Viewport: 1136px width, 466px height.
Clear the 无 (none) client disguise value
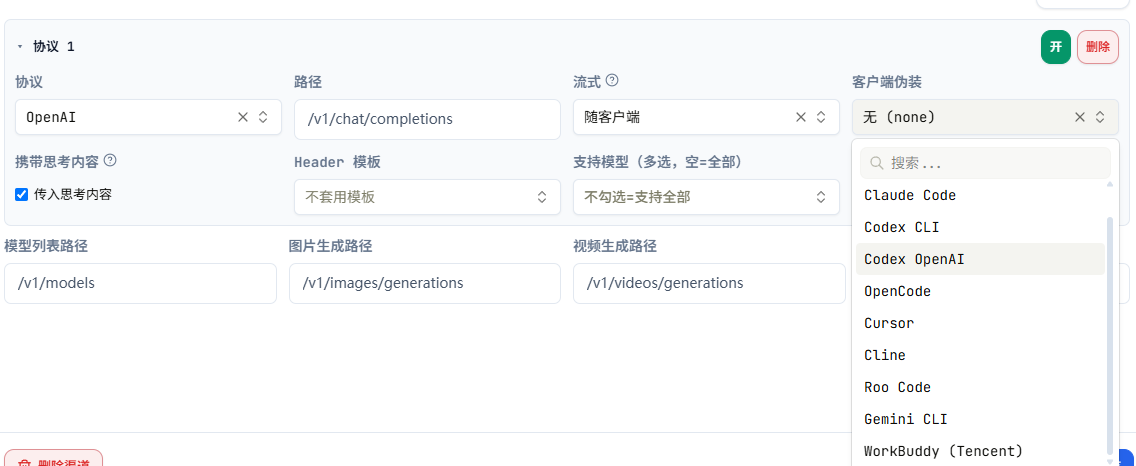(x=1079, y=117)
